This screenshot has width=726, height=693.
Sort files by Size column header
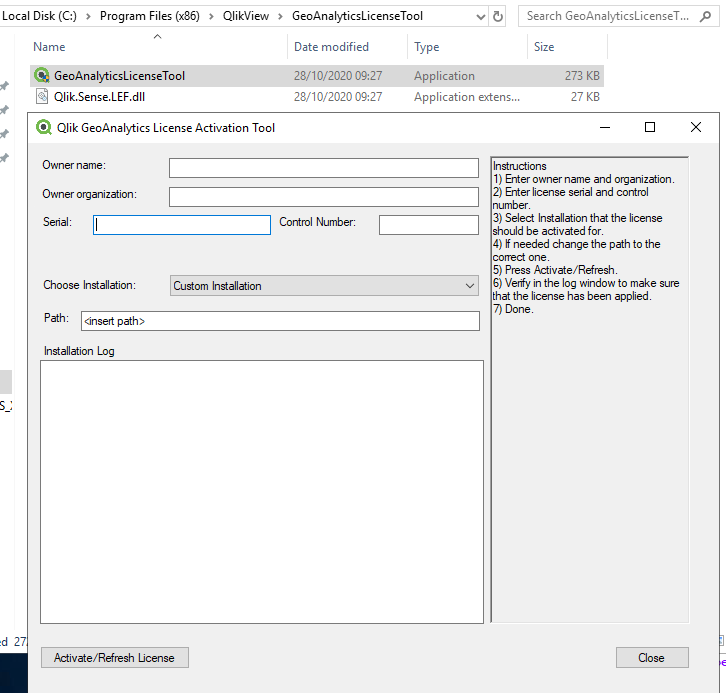(x=544, y=47)
